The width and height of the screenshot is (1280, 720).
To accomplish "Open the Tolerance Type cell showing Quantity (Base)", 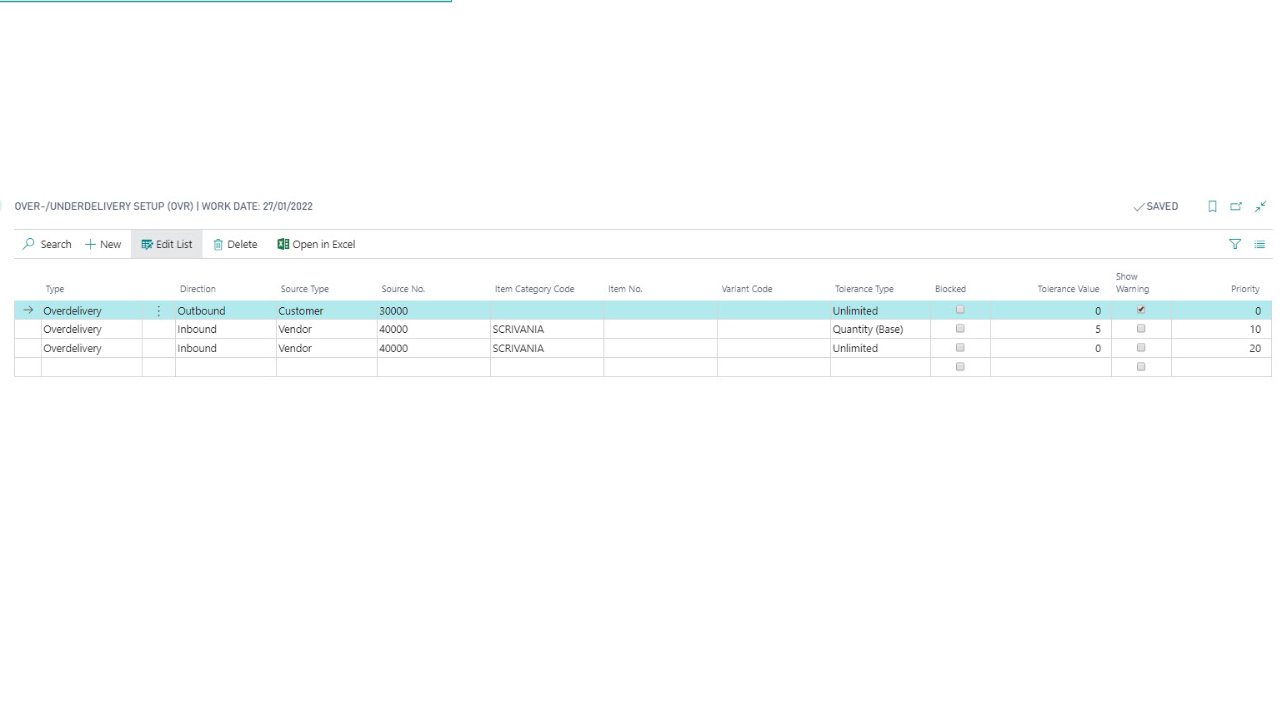I will 879,329.
